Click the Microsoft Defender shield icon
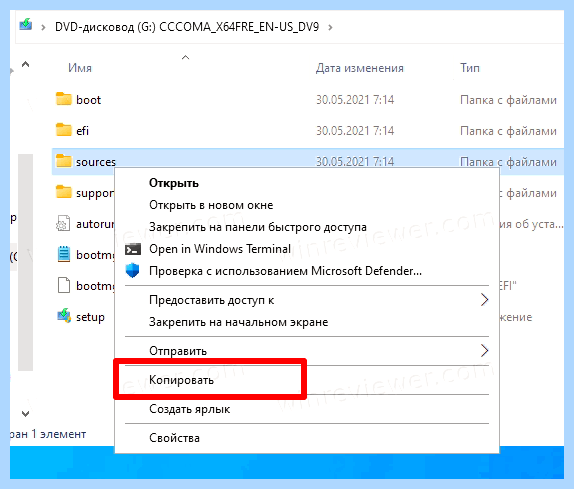574x489 pixels. [x=133, y=271]
